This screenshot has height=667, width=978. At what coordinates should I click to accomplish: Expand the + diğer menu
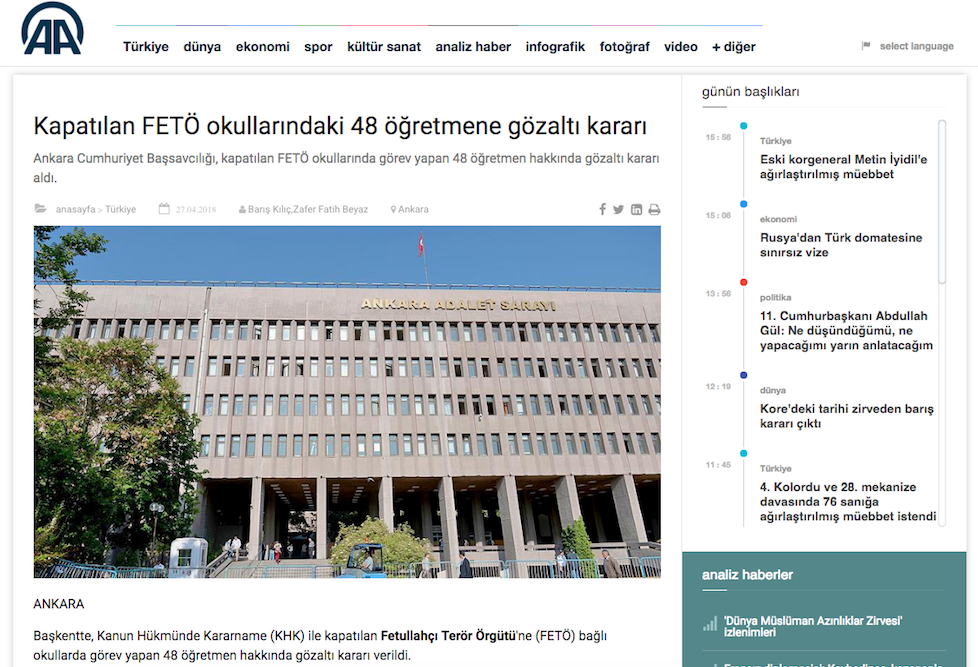733,47
